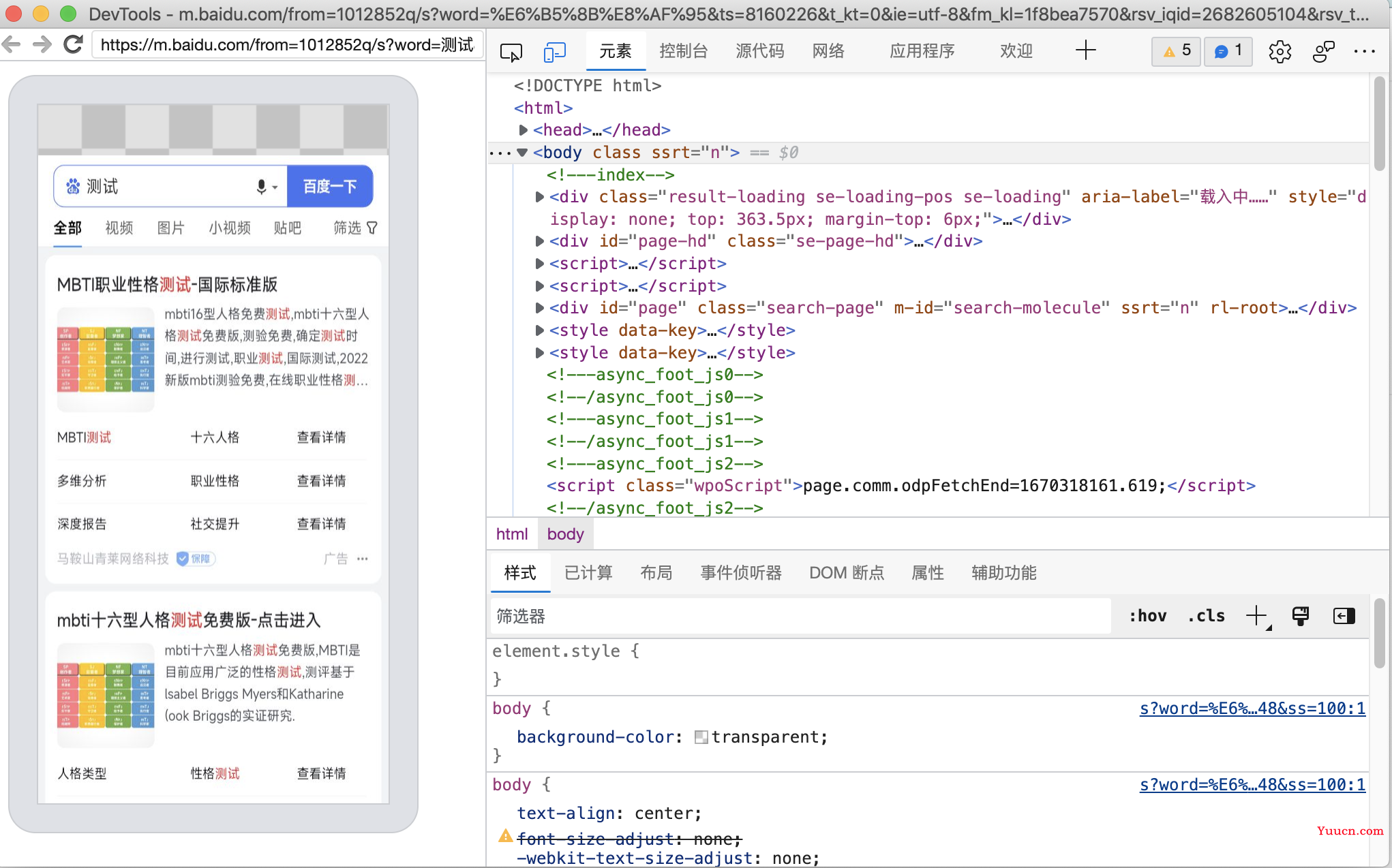Click the Baidu paw logo in search box
Viewport: 1392px width, 868px height.
(72, 187)
